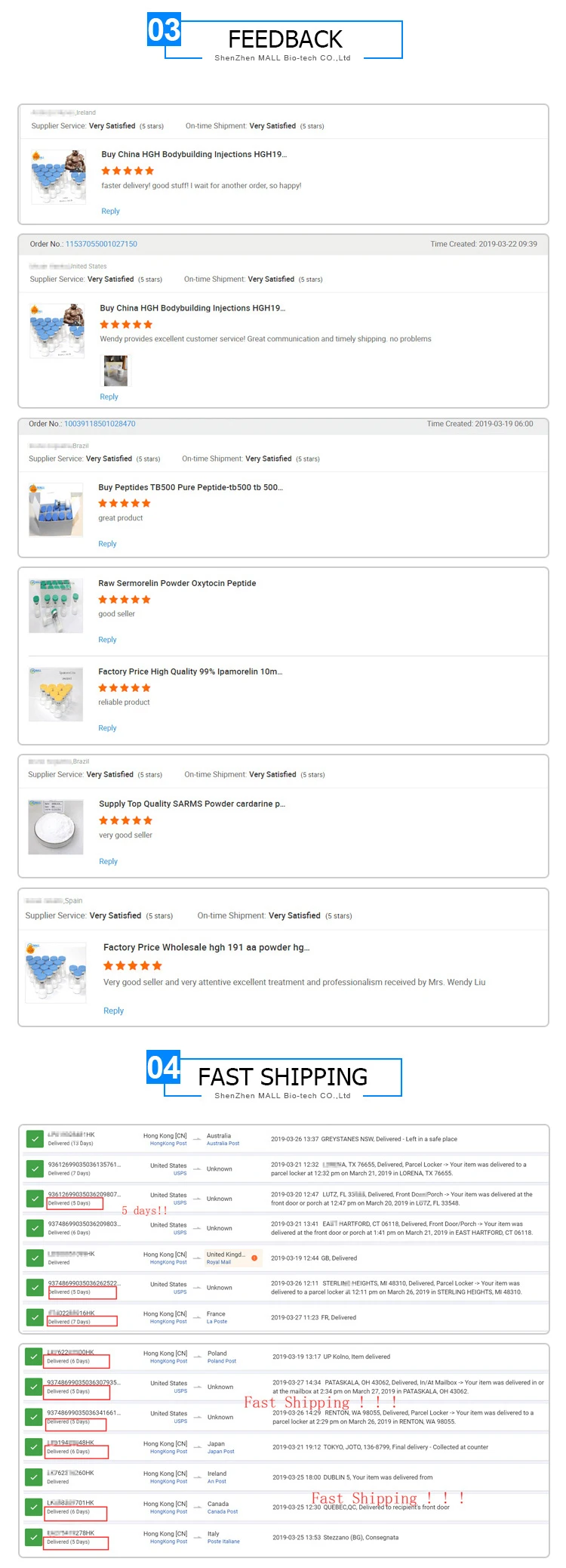Open the Poste Italiane carrier link
566x1568 pixels.
pos(223,1542)
